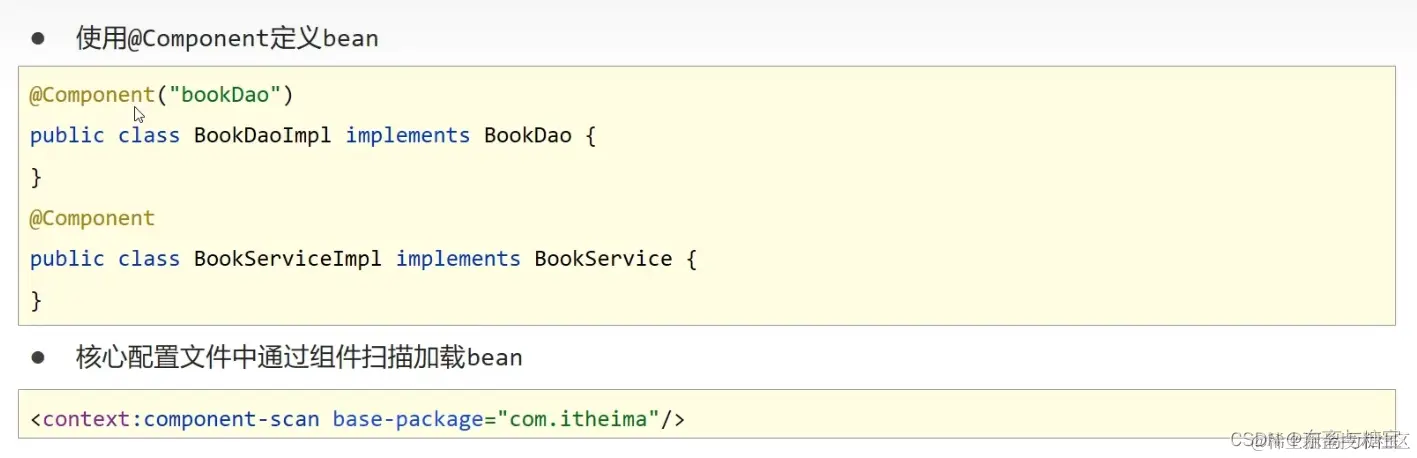Click "public class" before BookServiceImpl
Viewport: 1417px width, 458px height.
105,259
